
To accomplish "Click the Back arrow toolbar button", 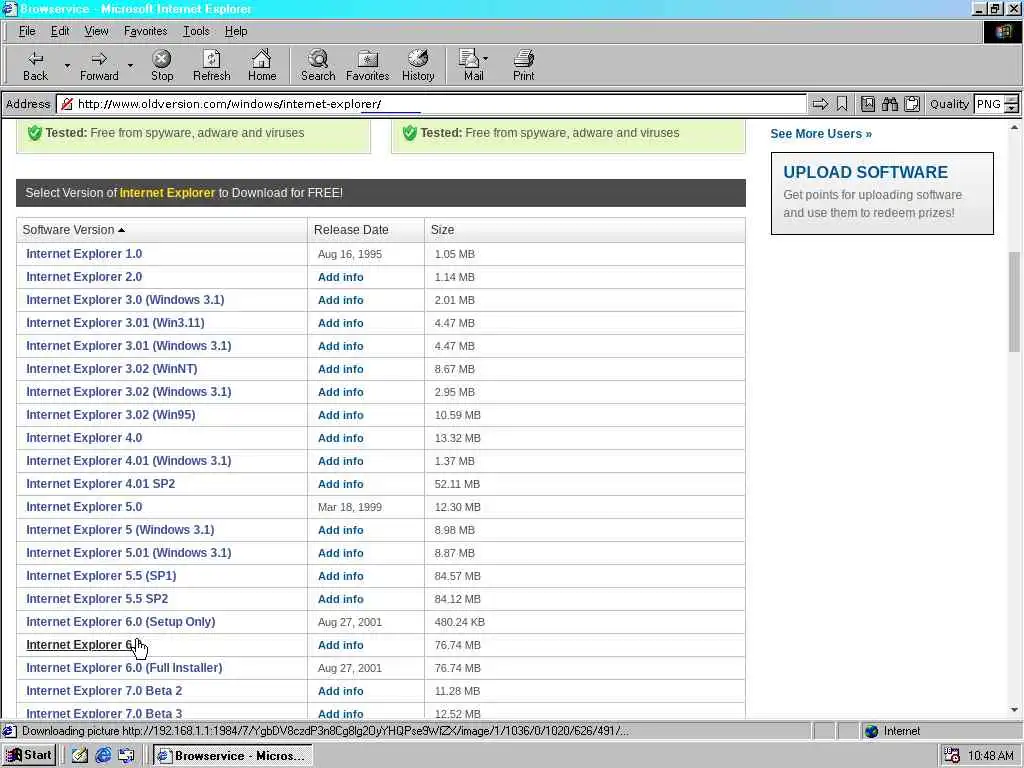I will tap(35, 65).
